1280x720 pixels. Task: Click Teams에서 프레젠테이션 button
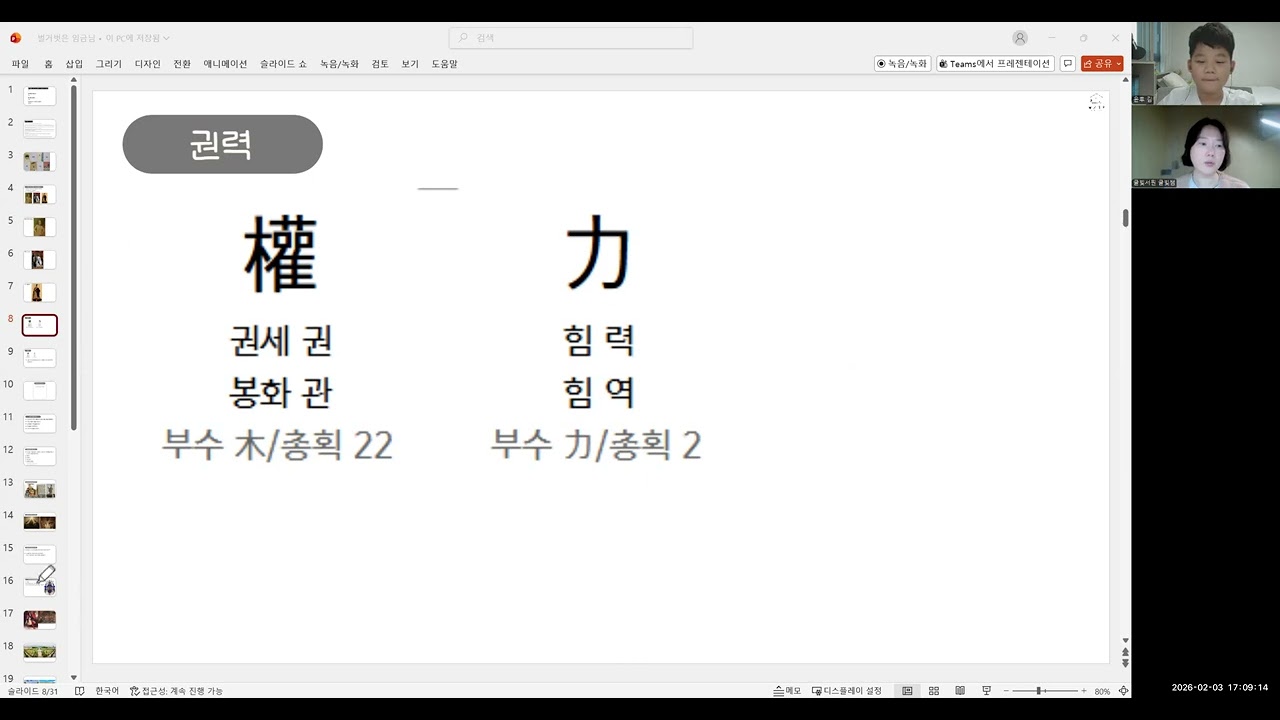996,63
